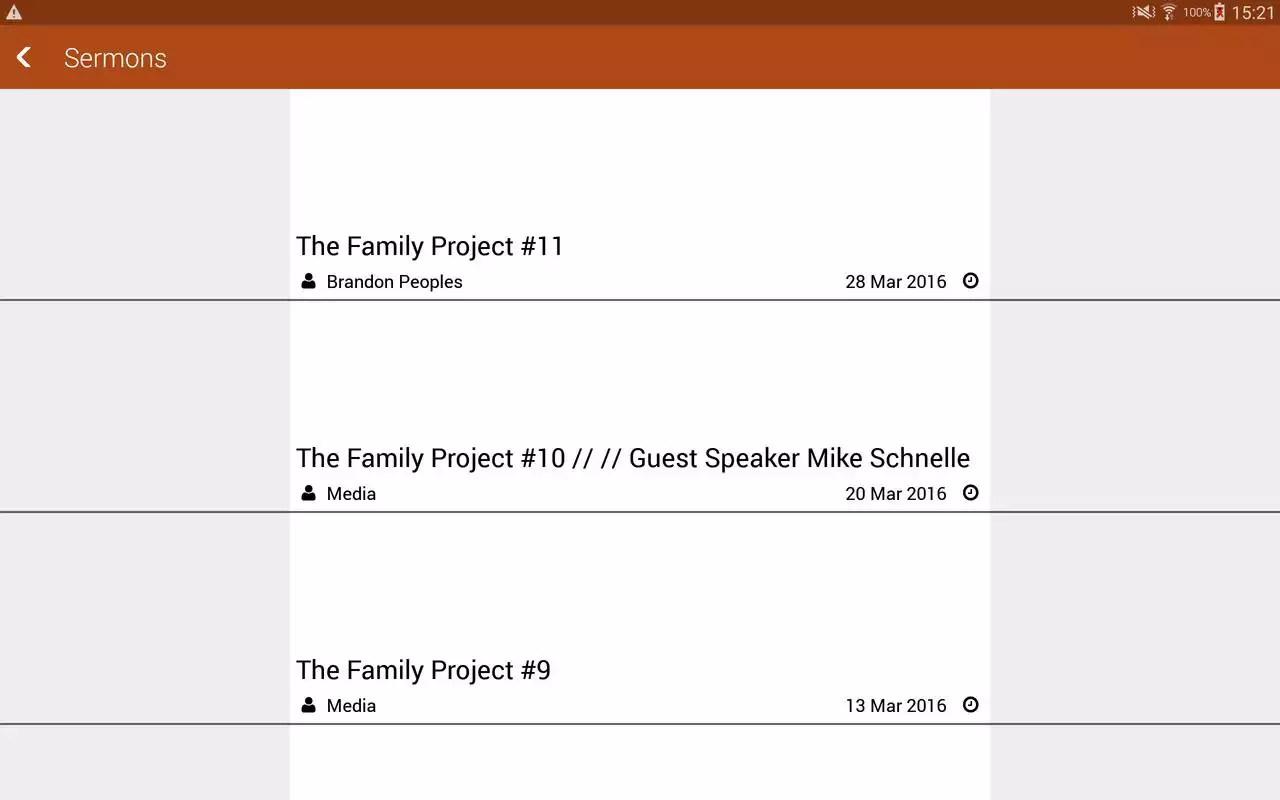Tap the Wi-Fi icon in status bar
This screenshot has height=800, width=1280.
tap(1168, 12)
